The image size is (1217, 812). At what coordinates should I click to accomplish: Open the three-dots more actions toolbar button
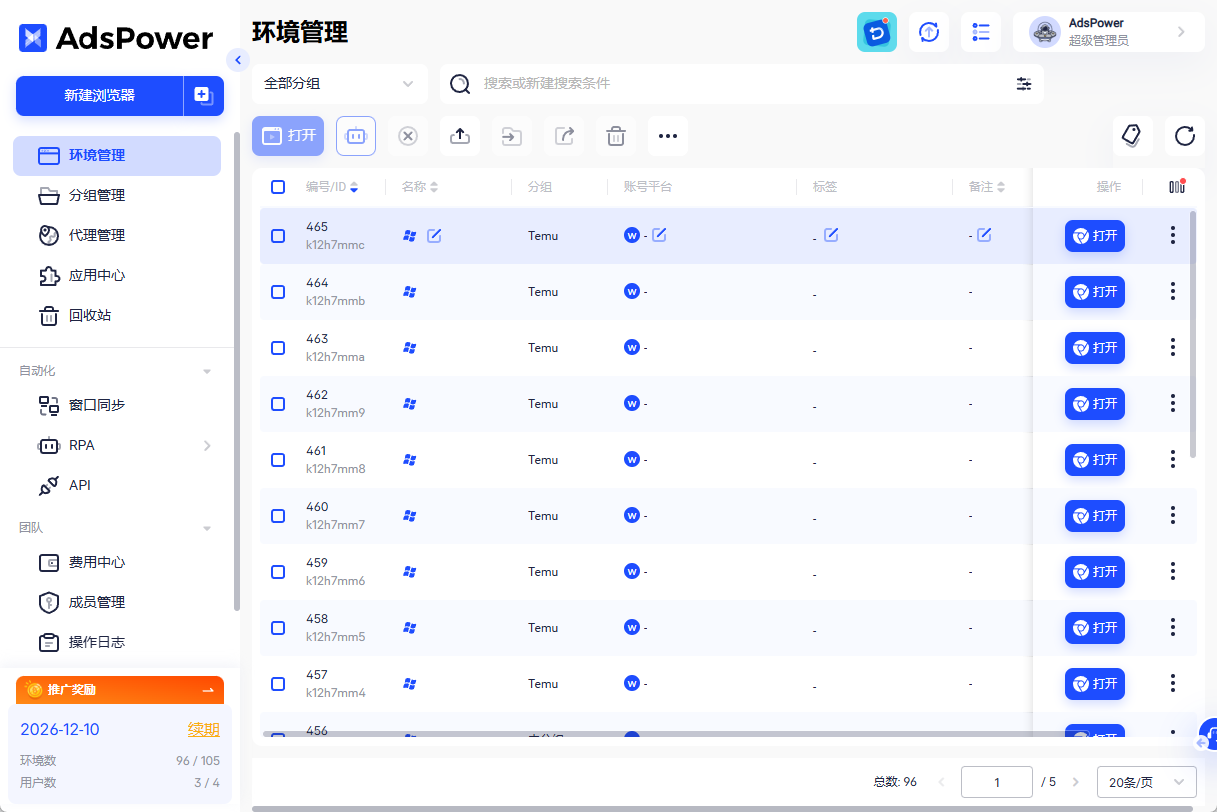tap(668, 136)
